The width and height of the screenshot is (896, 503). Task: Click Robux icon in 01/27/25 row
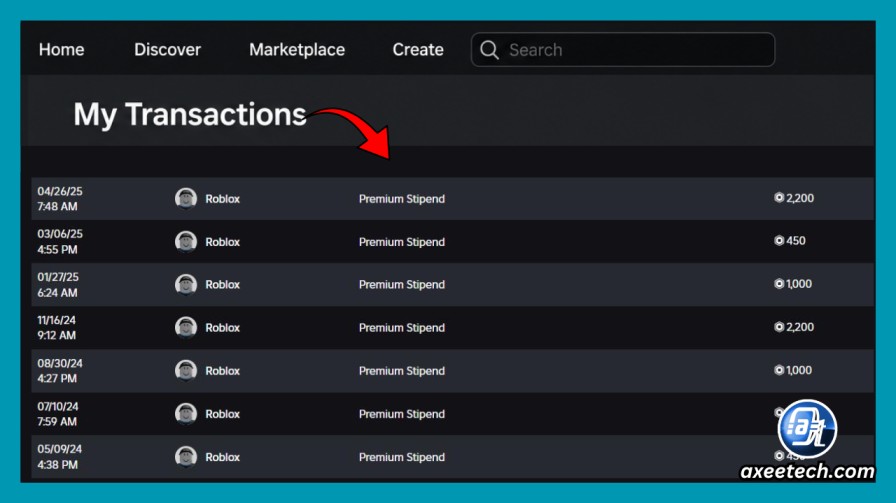tap(779, 284)
